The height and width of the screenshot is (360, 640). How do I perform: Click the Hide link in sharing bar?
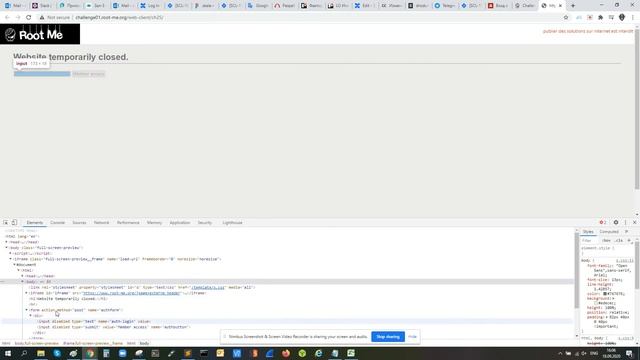point(412,337)
